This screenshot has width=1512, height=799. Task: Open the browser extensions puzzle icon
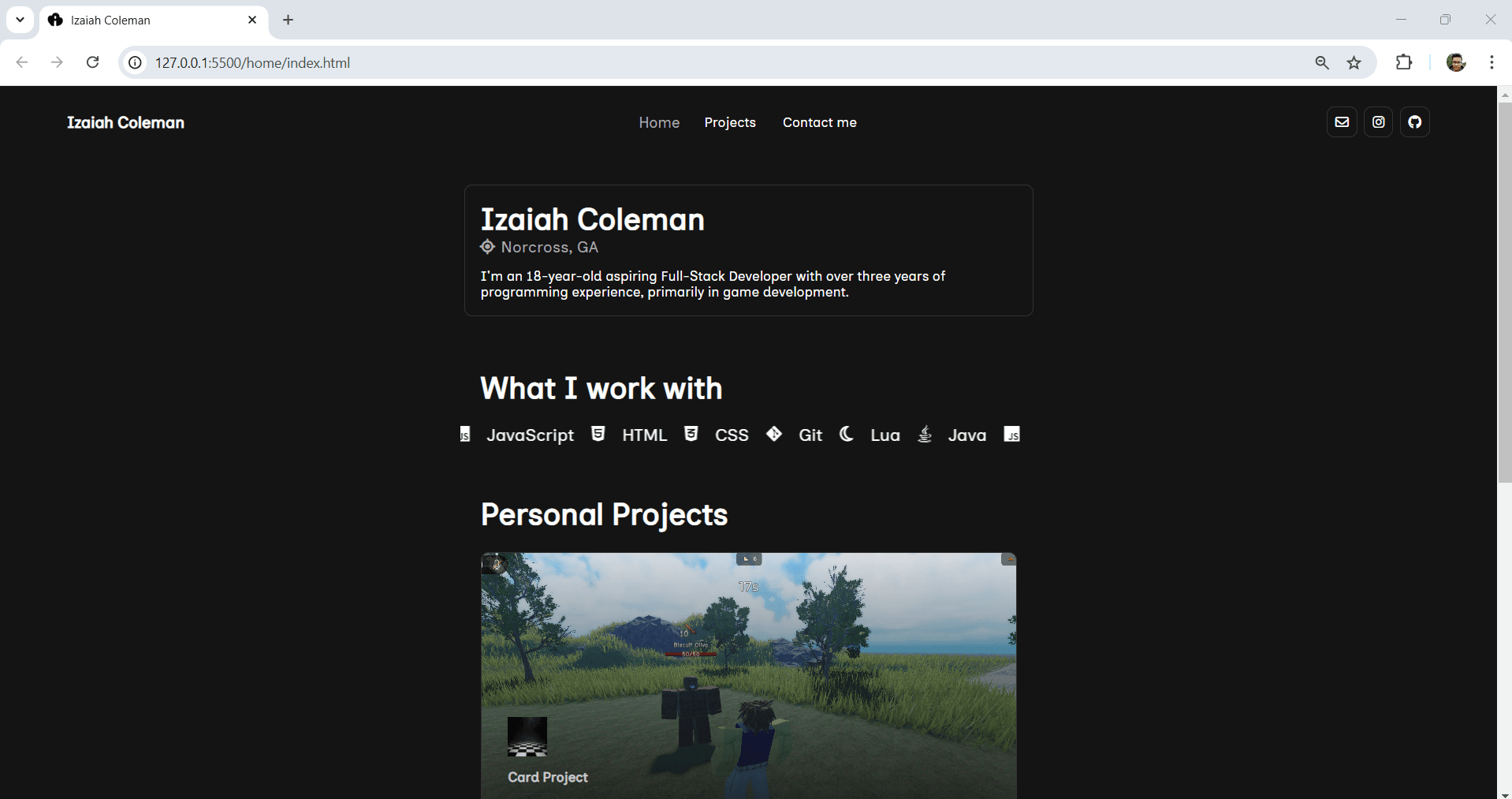pos(1405,62)
